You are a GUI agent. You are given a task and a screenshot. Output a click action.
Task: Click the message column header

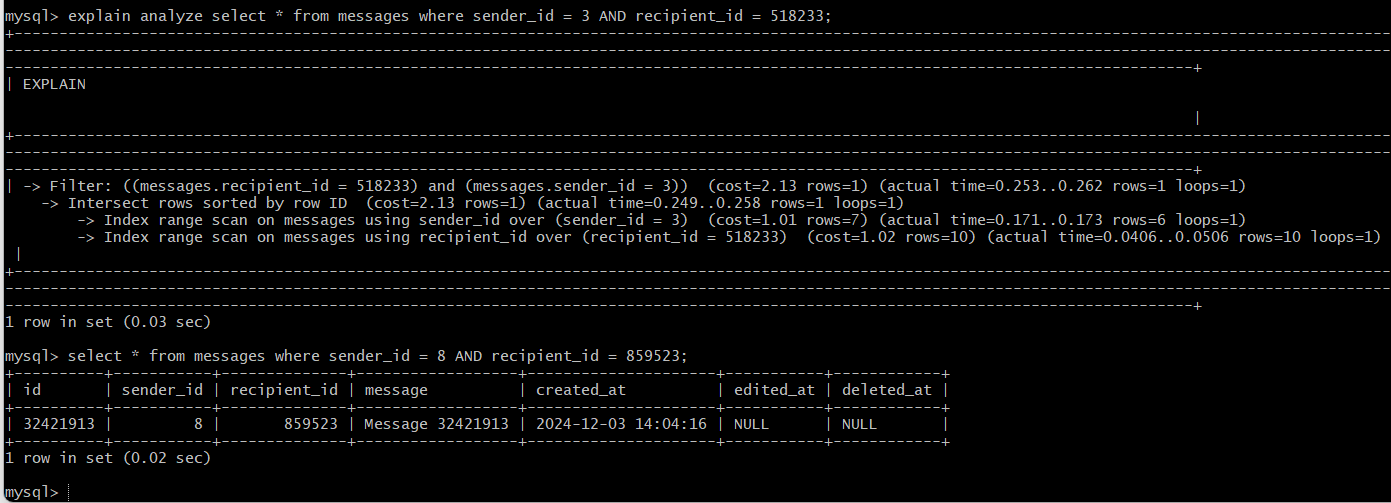click(396, 390)
